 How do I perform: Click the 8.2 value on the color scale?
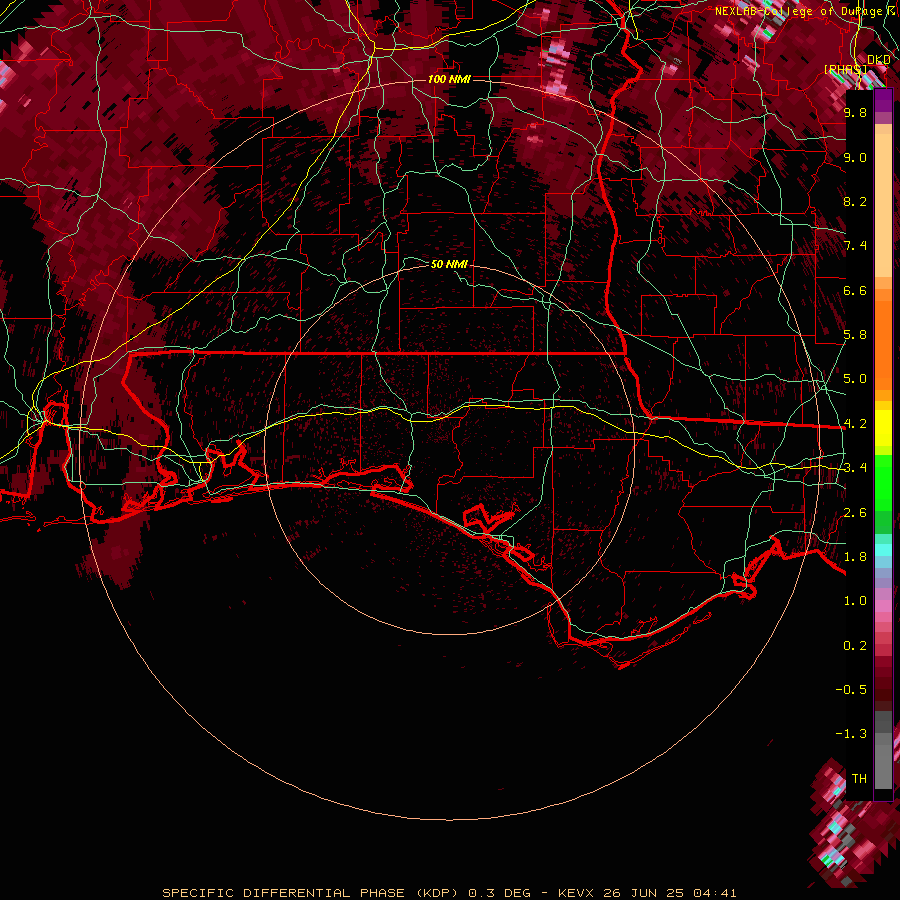click(855, 201)
